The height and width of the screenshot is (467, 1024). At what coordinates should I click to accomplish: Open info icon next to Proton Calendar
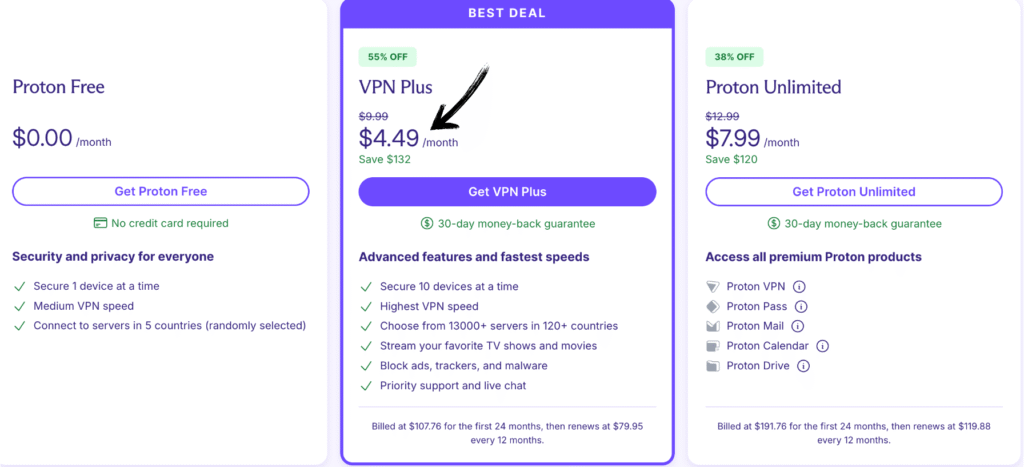click(x=823, y=346)
